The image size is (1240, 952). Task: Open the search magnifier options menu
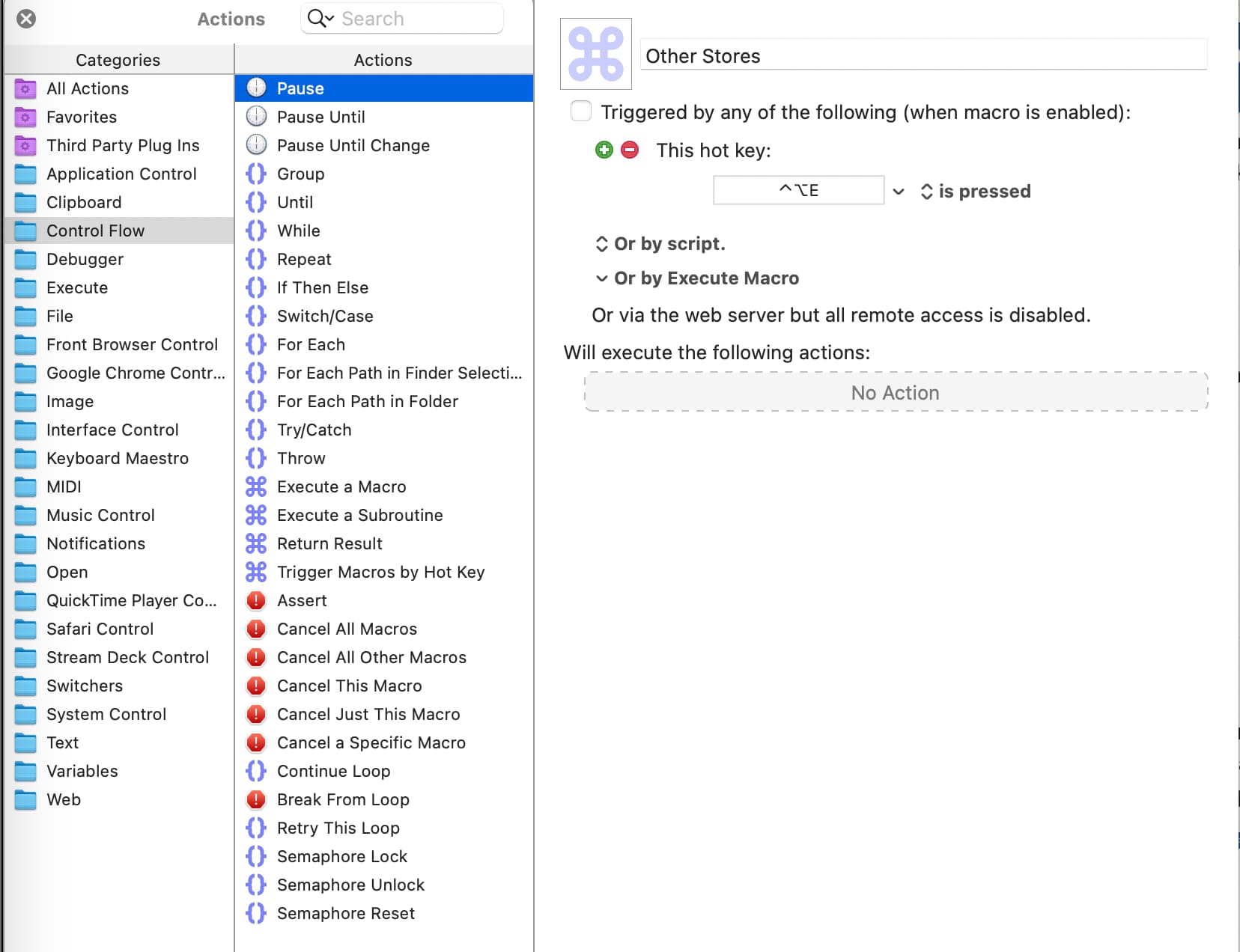click(x=320, y=19)
